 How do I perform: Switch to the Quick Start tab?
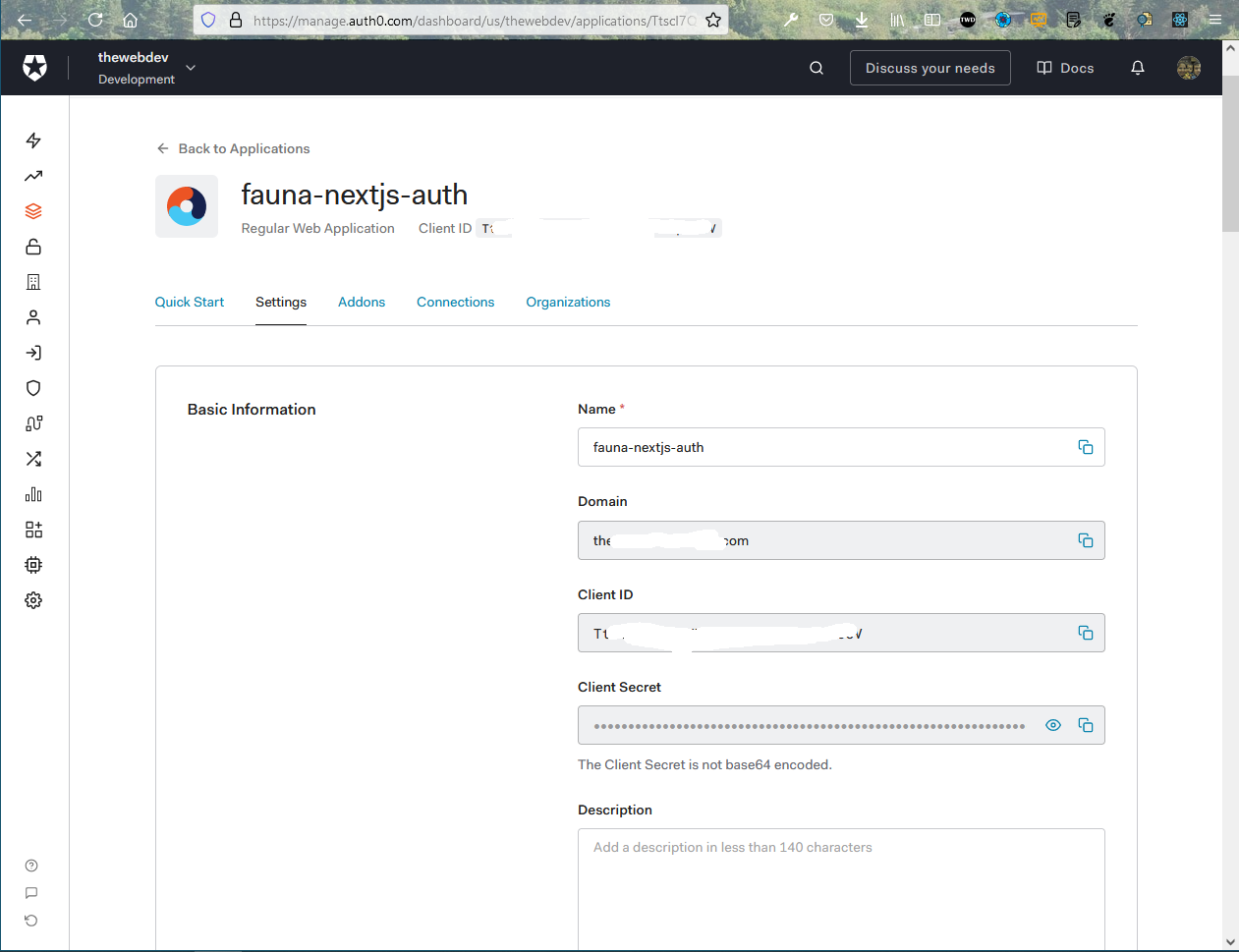190,302
